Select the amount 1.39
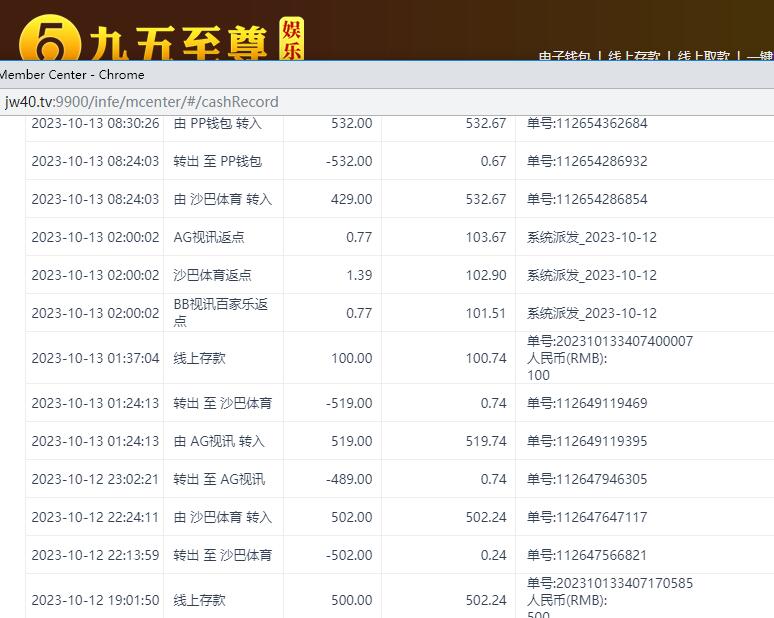The image size is (774, 618). [x=359, y=275]
